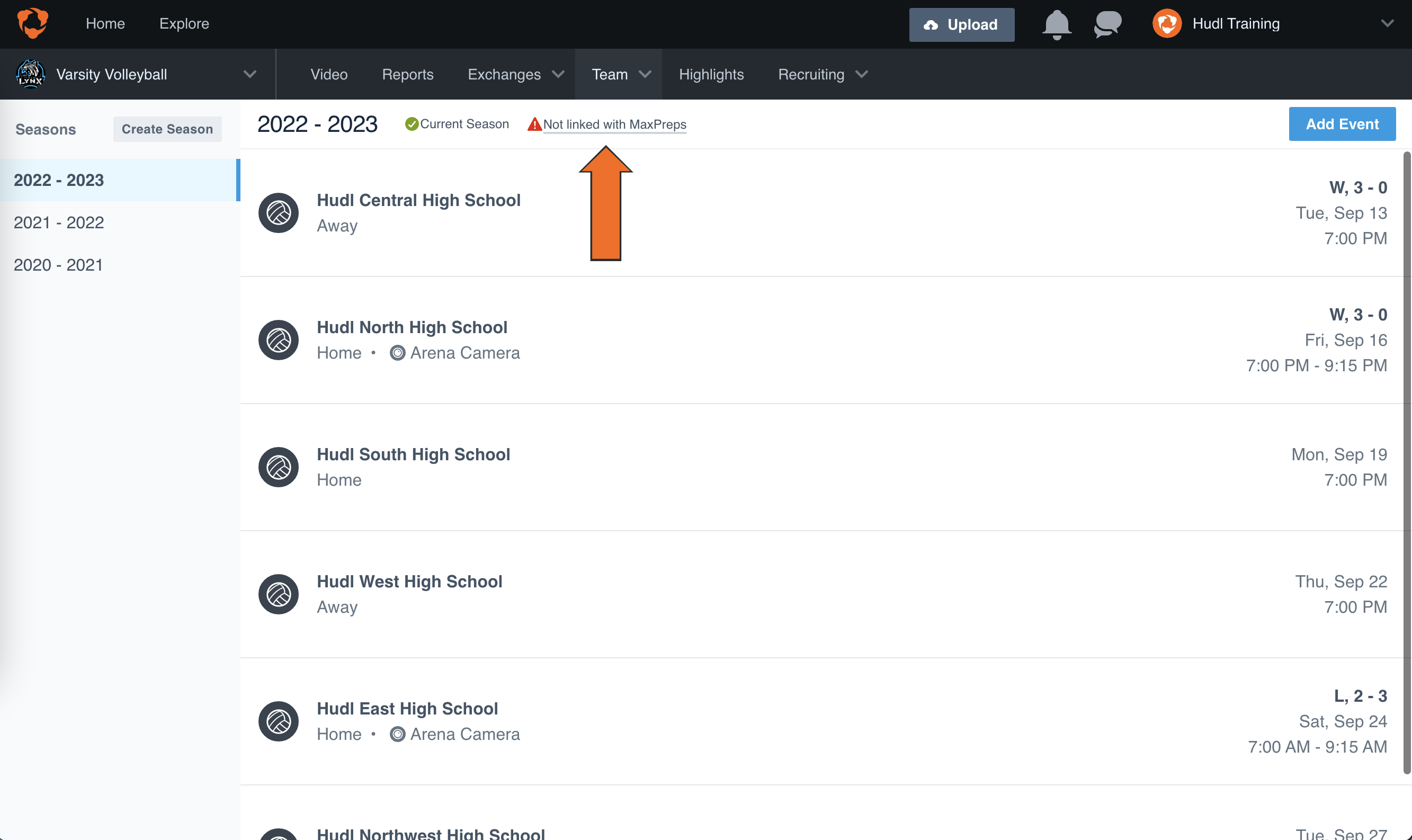This screenshot has height=840, width=1412.
Task: Open the Recruiting tab label
Action: [x=811, y=74]
